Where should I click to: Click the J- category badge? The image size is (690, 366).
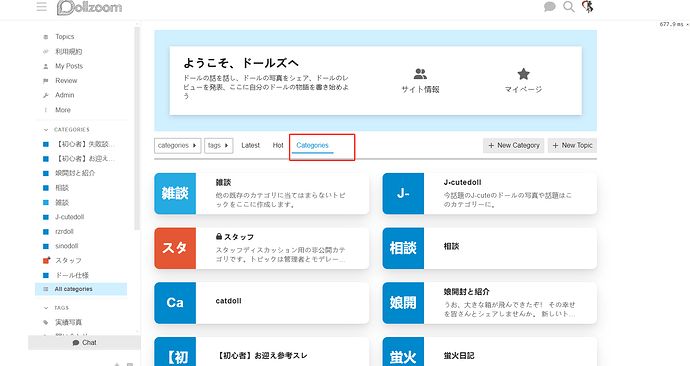[403, 194]
